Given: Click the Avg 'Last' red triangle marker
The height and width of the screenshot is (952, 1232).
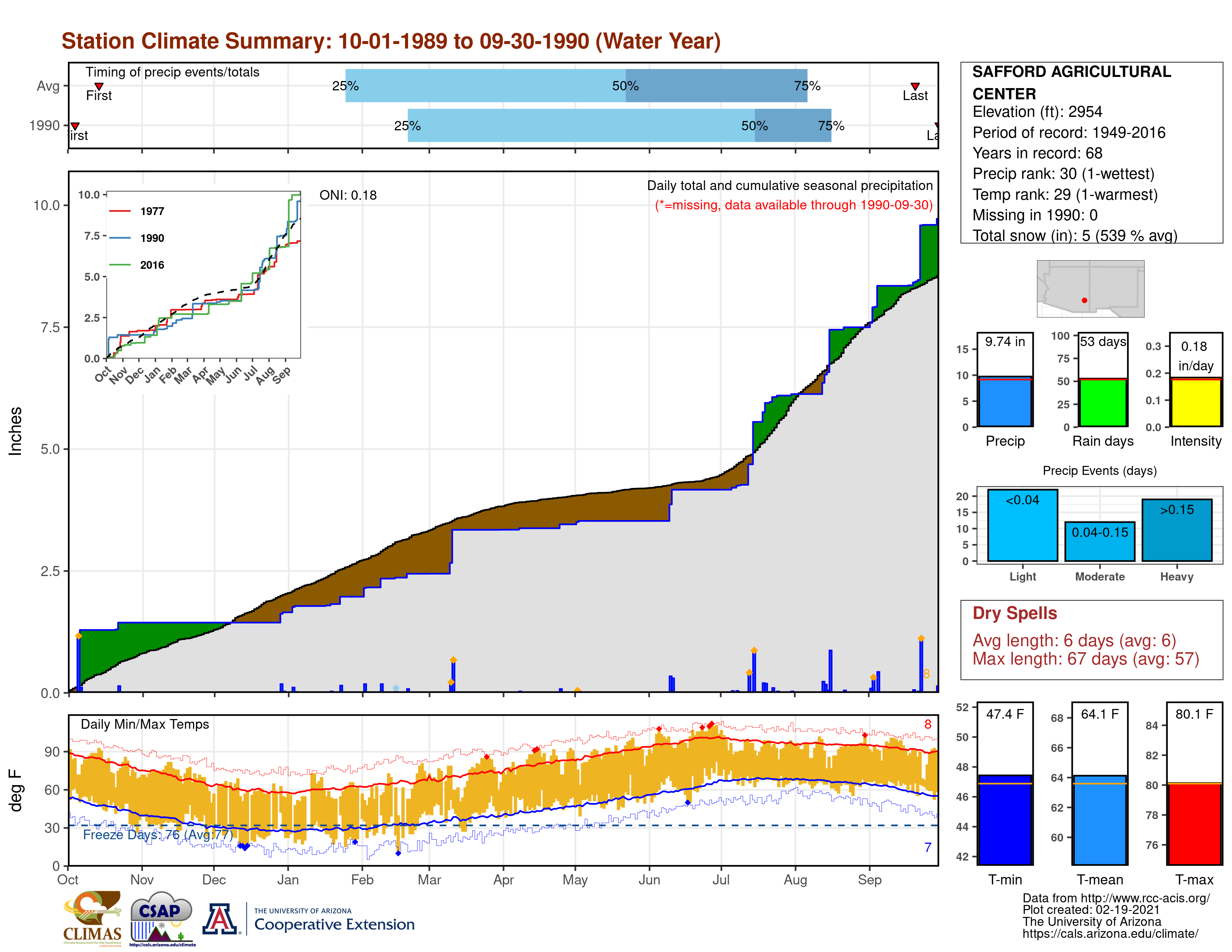Looking at the screenshot, I should pos(915,86).
